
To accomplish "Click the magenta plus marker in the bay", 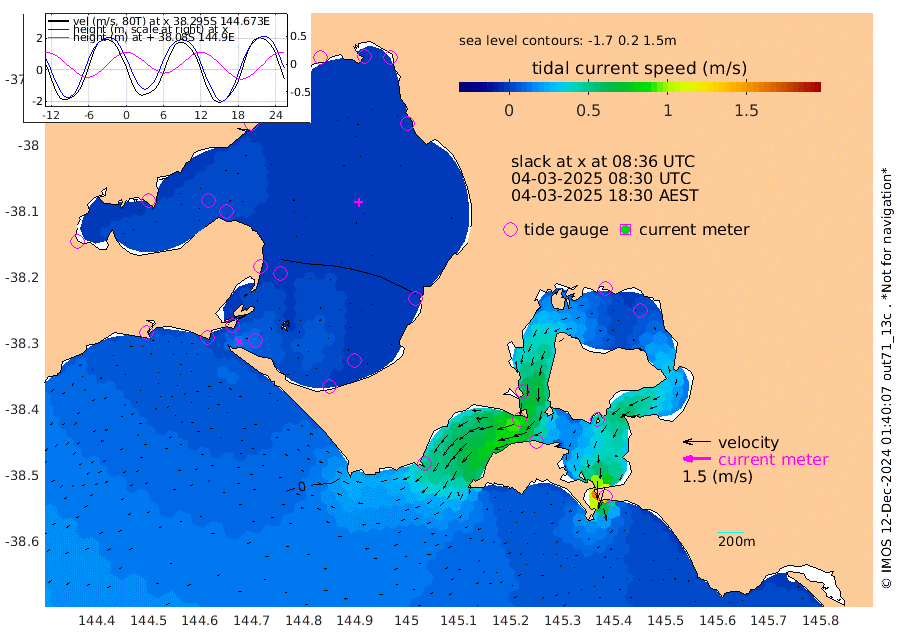I will click(x=359, y=202).
